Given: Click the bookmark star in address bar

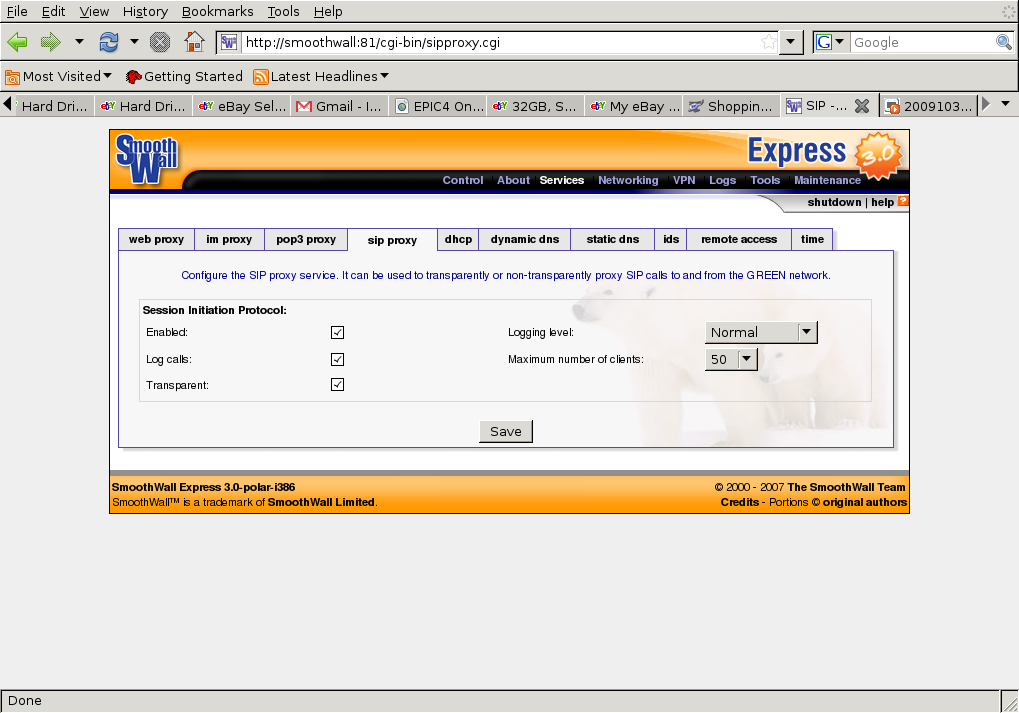Looking at the screenshot, I should (x=768, y=42).
